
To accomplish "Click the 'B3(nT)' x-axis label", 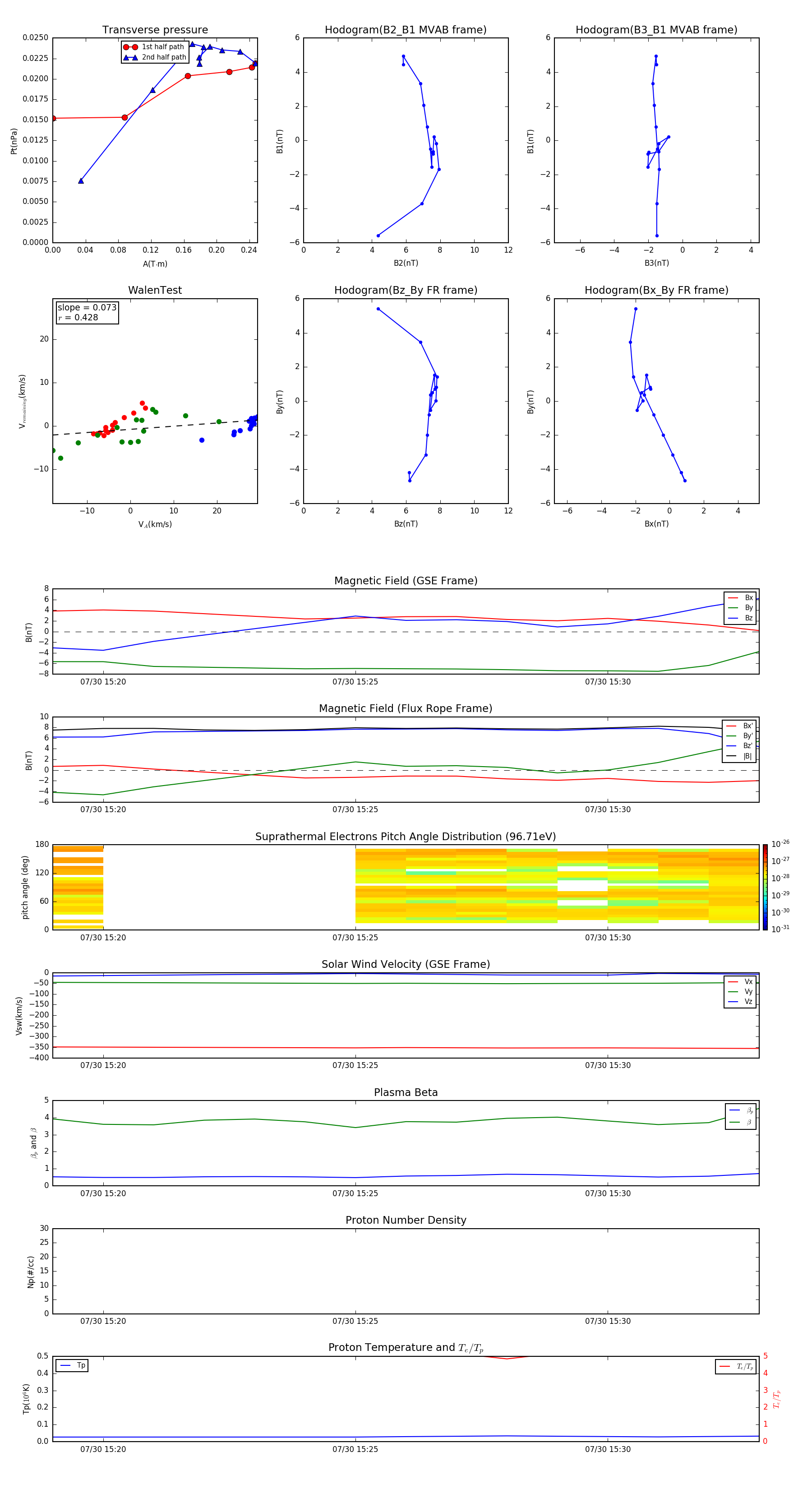I will pos(656,263).
